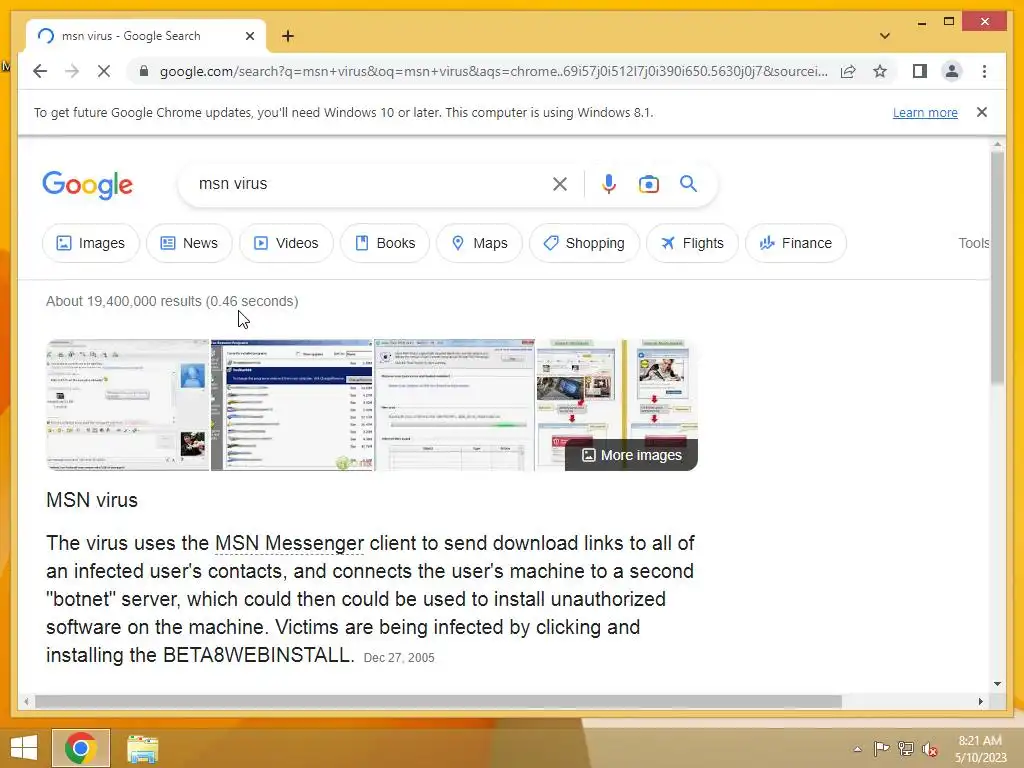Viewport: 1024px width, 768px height.
Task: Click the vertical scrollbar thumb
Action: (x=997, y=268)
